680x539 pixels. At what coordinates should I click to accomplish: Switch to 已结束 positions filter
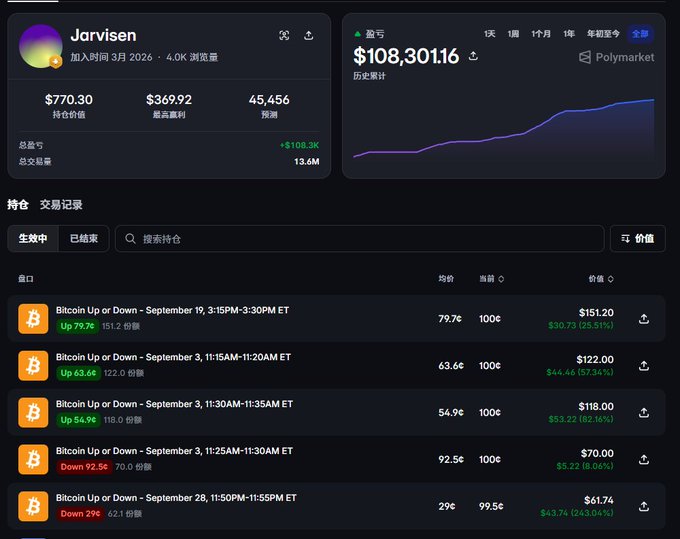(x=84, y=238)
